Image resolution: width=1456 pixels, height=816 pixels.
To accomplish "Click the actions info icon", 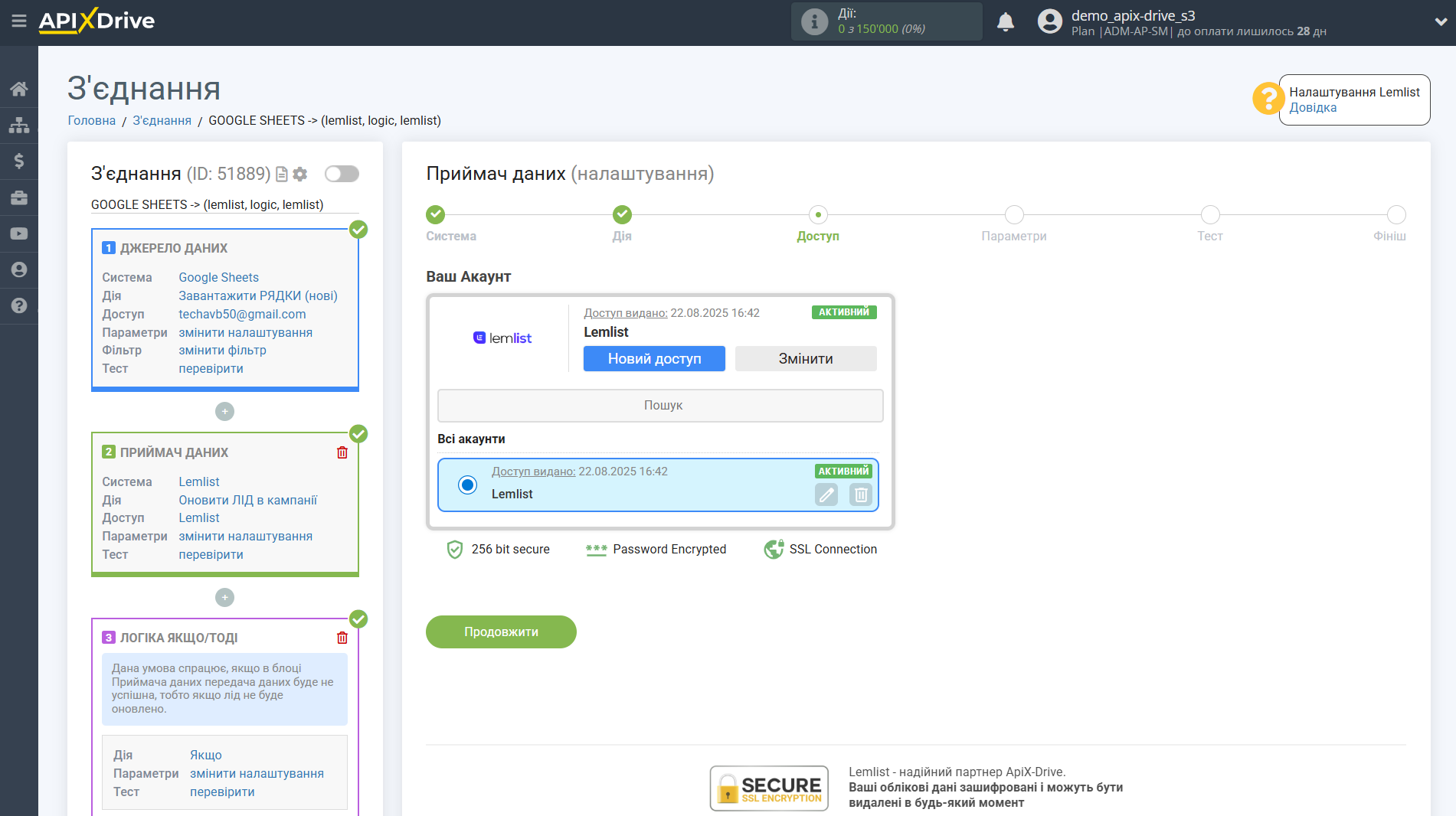I will [814, 21].
